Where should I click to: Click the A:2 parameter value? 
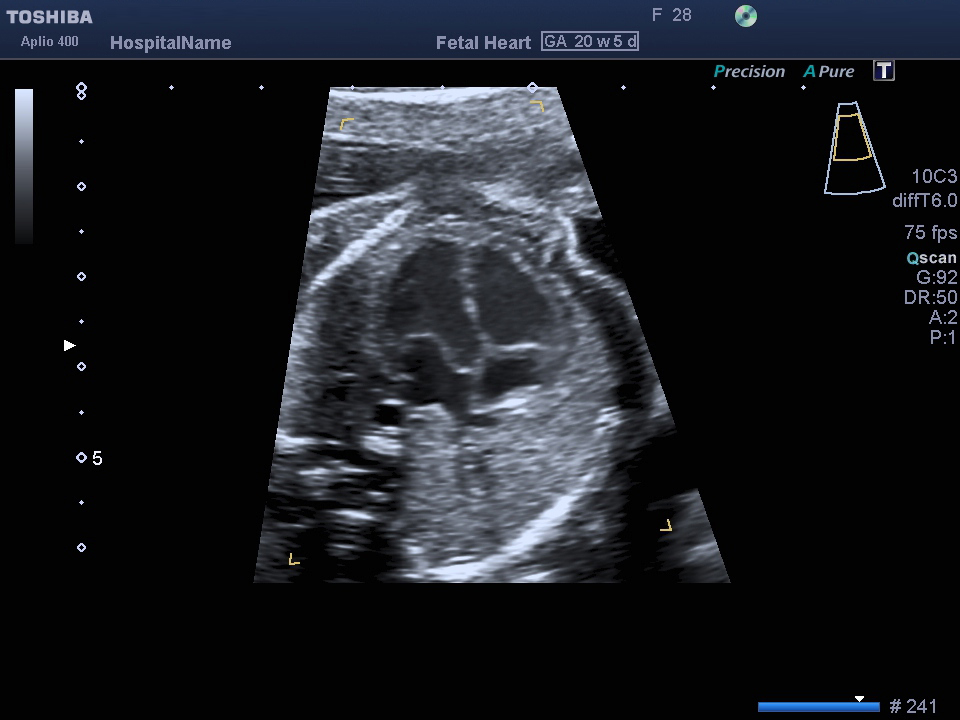942,317
